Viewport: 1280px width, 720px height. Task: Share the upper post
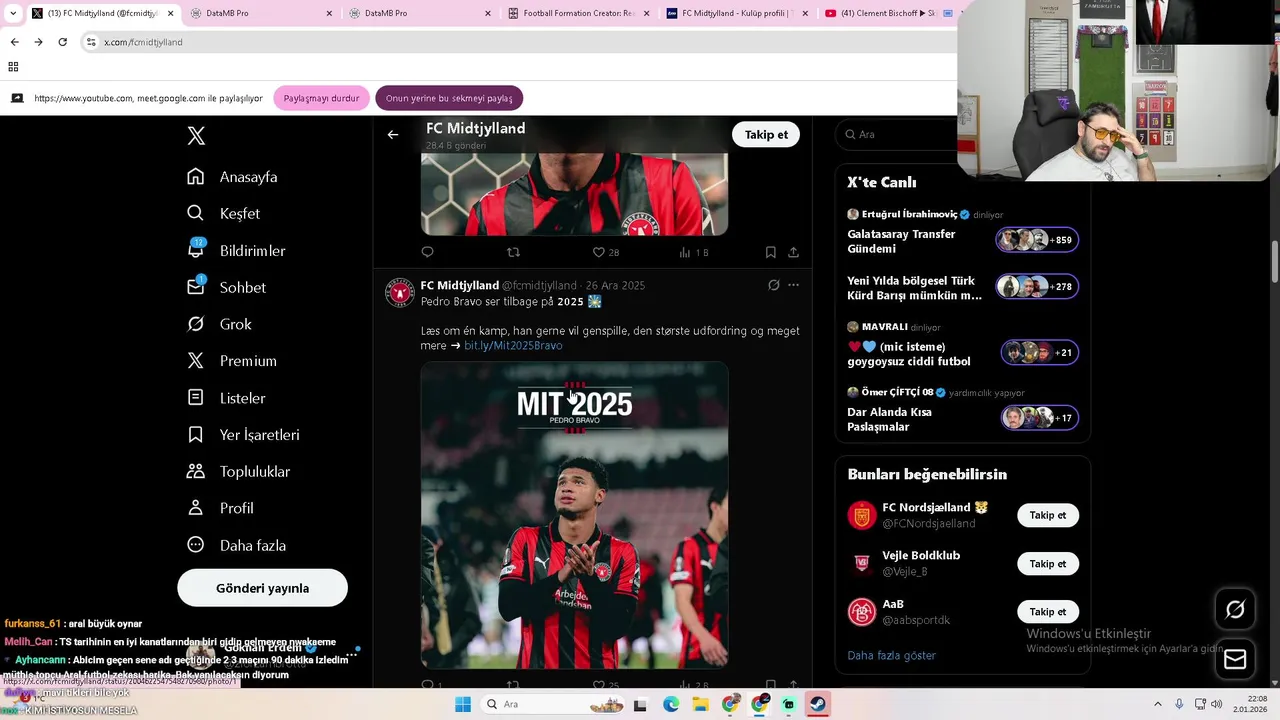(x=793, y=252)
